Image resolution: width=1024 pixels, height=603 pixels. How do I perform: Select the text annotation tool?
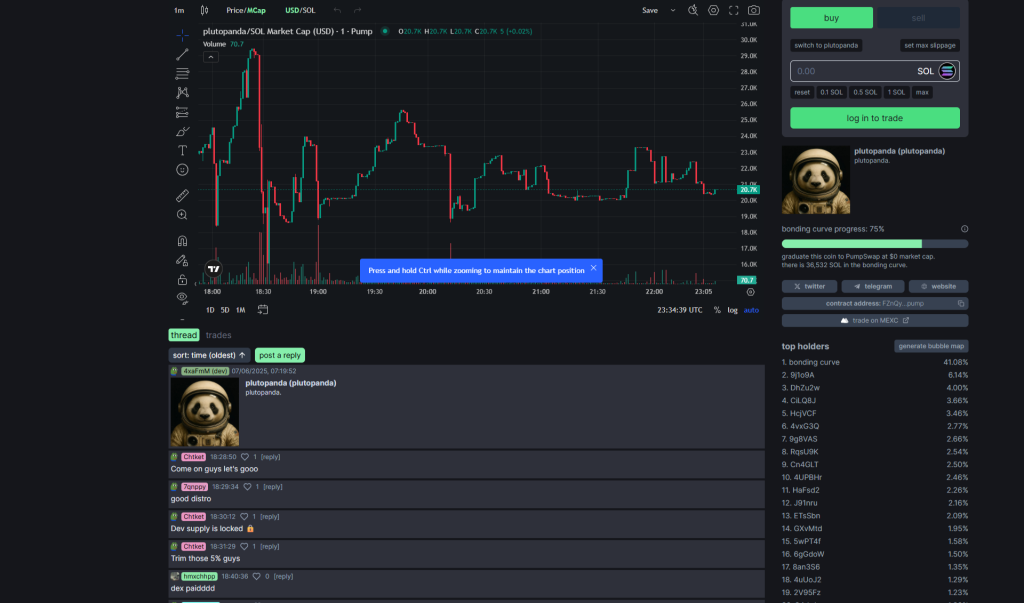(182, 150)
